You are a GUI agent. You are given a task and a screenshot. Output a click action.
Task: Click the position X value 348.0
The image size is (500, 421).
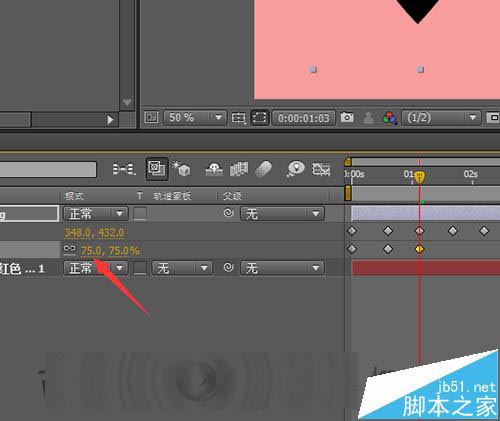(78, 232)
